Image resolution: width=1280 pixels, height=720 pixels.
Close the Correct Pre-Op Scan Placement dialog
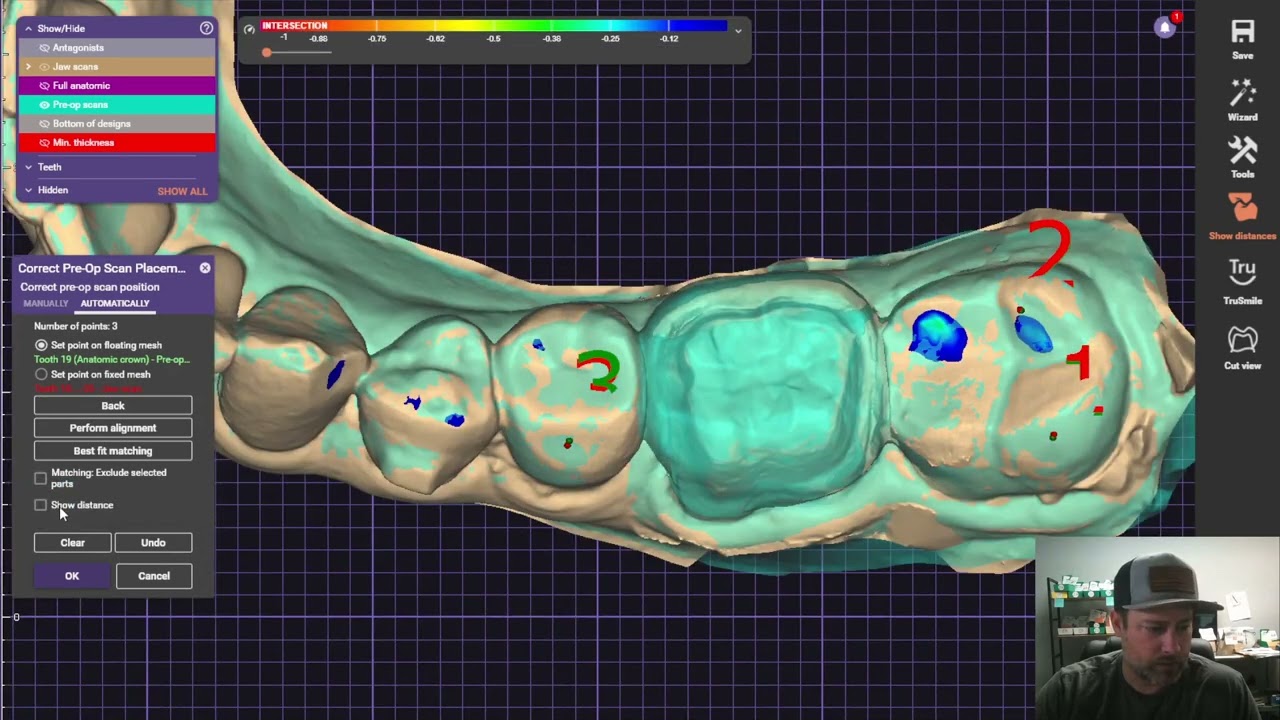click(x=205, y=268)
